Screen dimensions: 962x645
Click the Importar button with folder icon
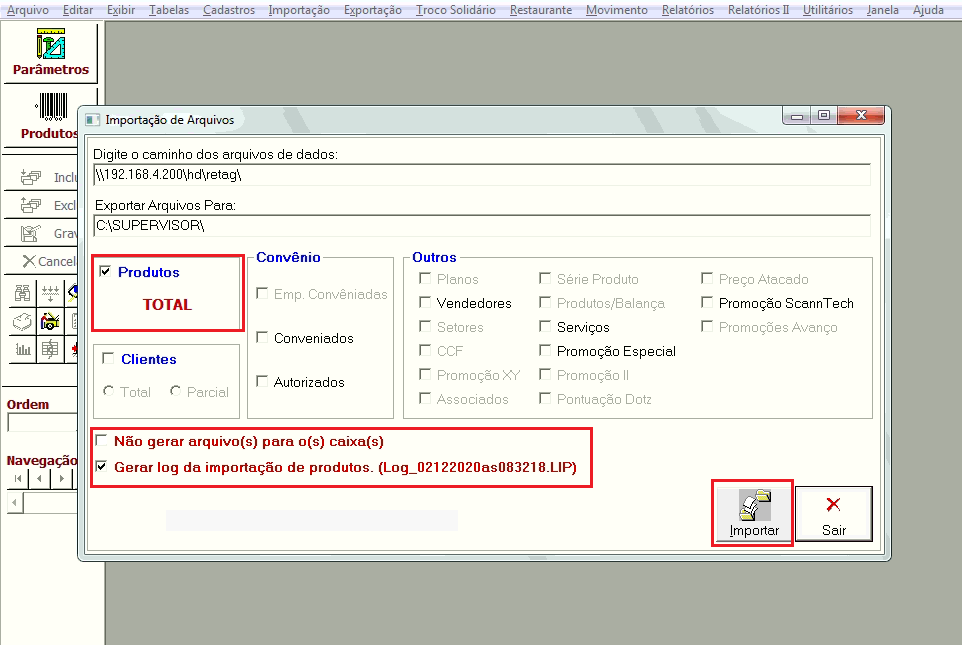(753, 513)
